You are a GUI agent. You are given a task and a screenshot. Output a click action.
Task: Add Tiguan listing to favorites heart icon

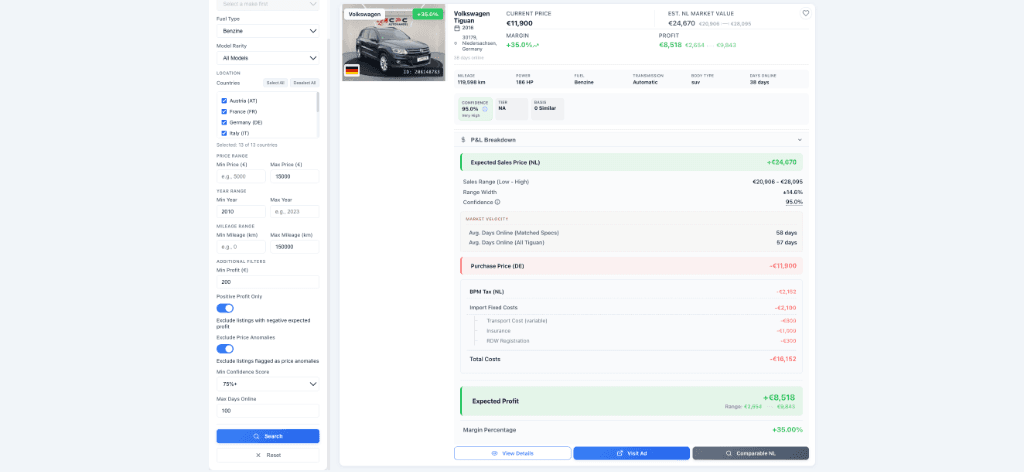point(805,13)
